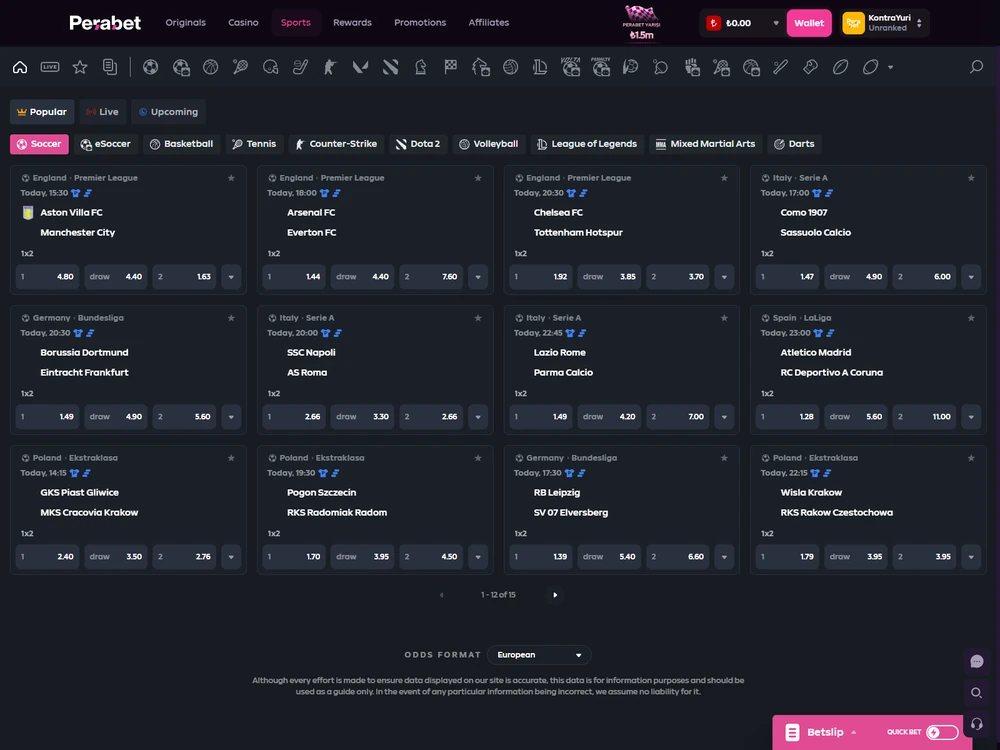Click the Perabet logo
This screenshot has width=1000, height=750.
(105, 23)
